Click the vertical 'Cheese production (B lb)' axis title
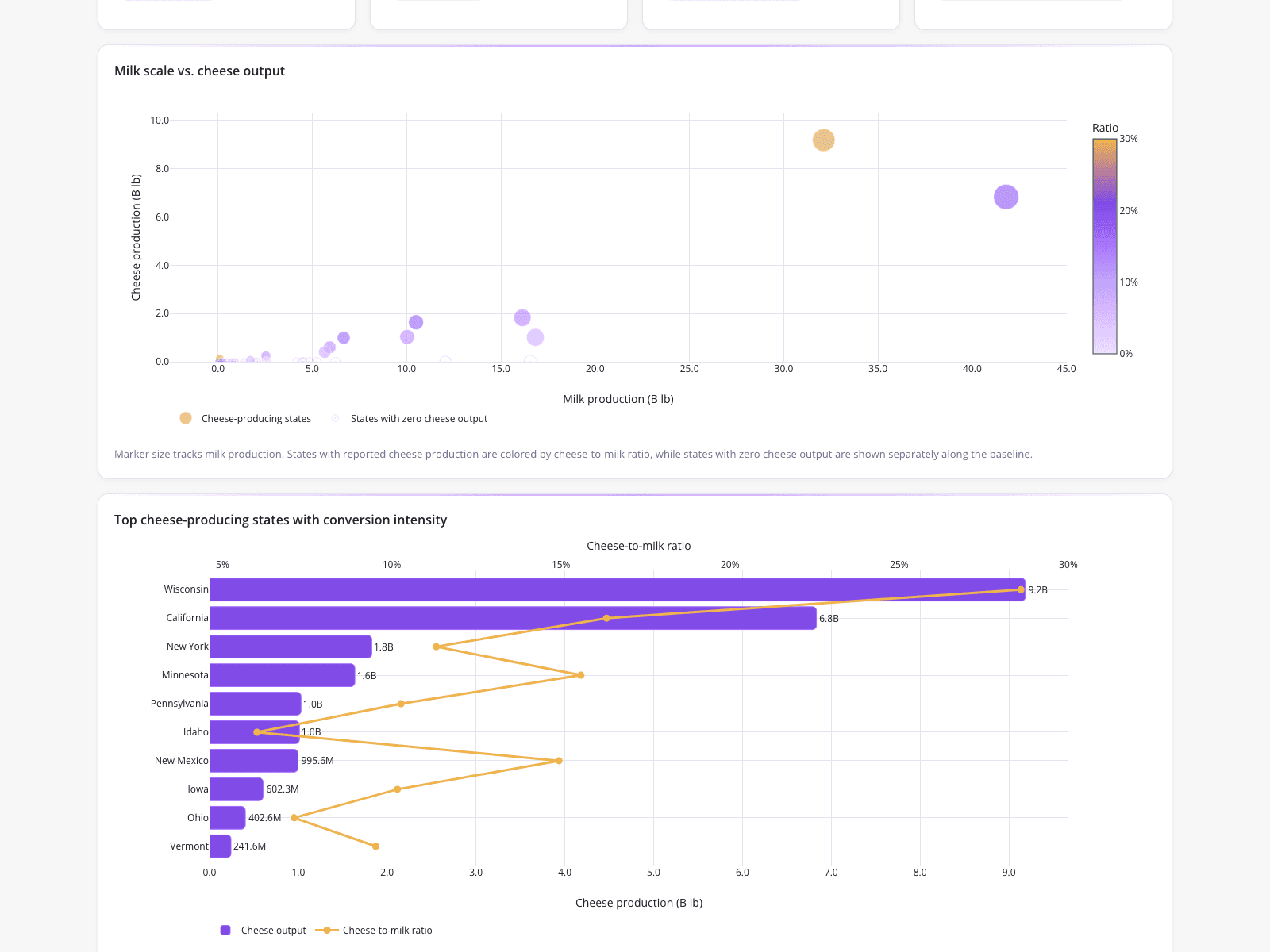Image resolution: width=1270 pixels, height=952 pixels. click(x=136, y=237)
